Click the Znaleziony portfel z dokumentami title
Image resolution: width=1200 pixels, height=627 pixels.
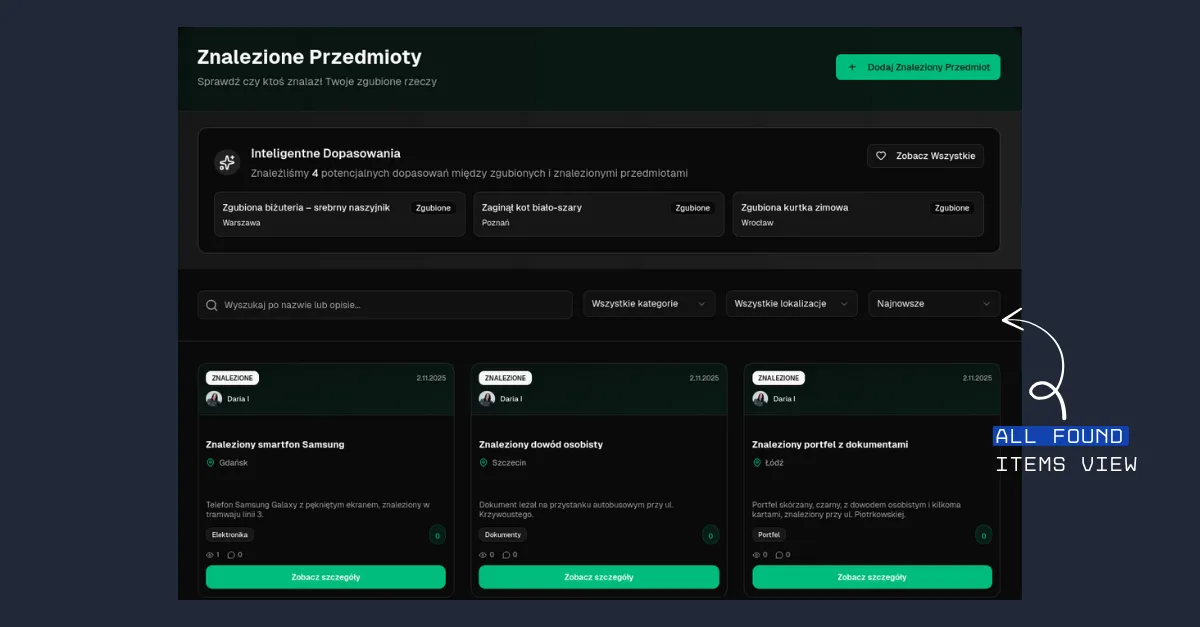830,444
